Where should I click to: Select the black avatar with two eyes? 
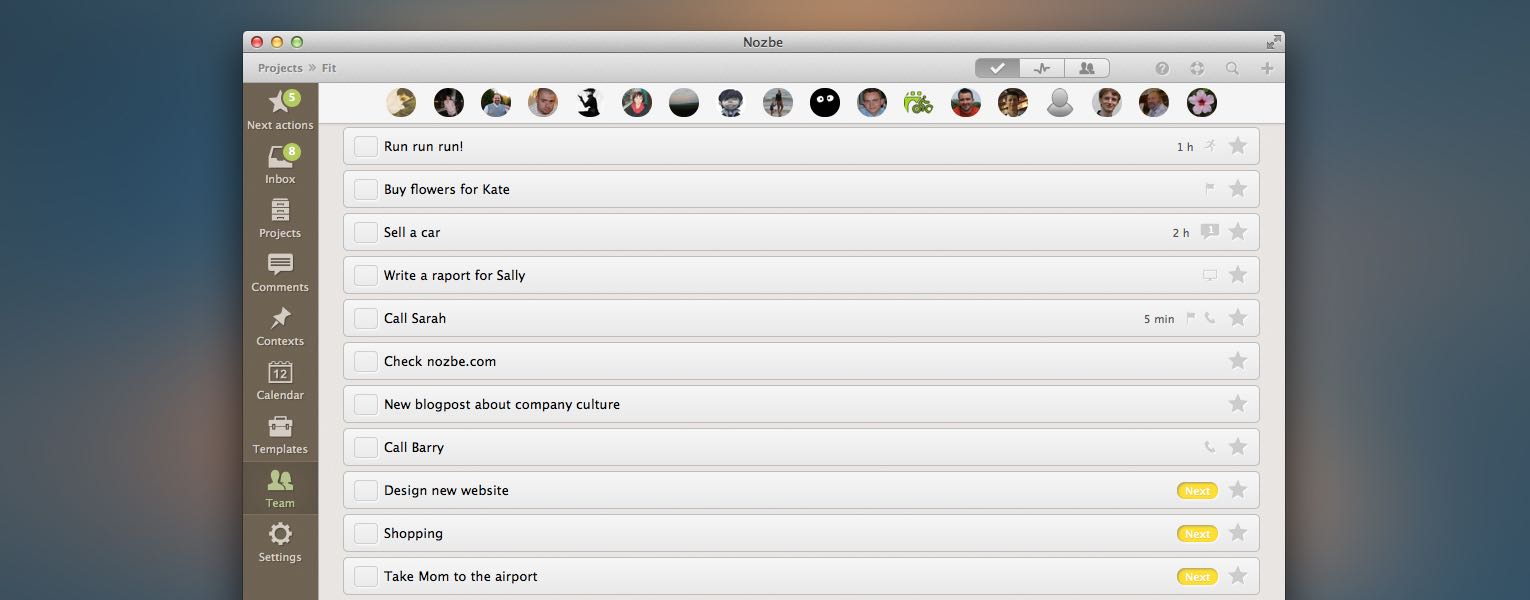click(x=825, y=102)
